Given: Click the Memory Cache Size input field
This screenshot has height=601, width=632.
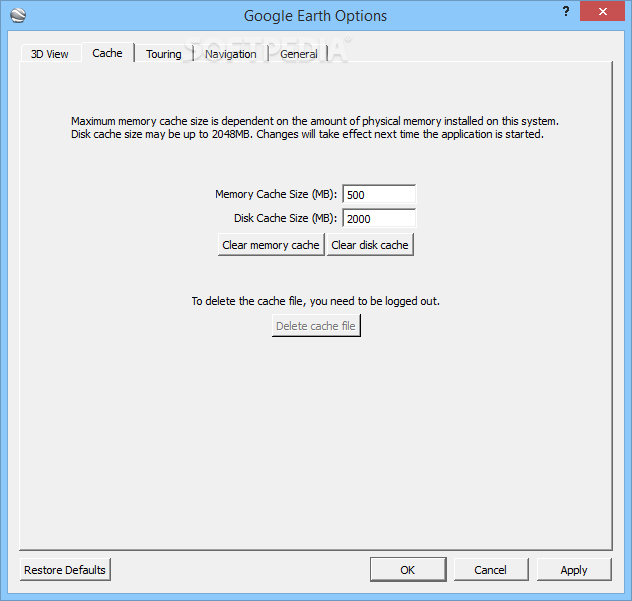Looking at the screenshot, I should click(379, 194).
